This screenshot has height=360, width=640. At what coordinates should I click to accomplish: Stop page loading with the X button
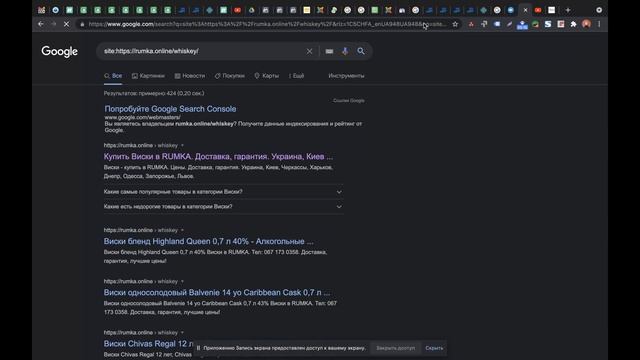point(67,24)
